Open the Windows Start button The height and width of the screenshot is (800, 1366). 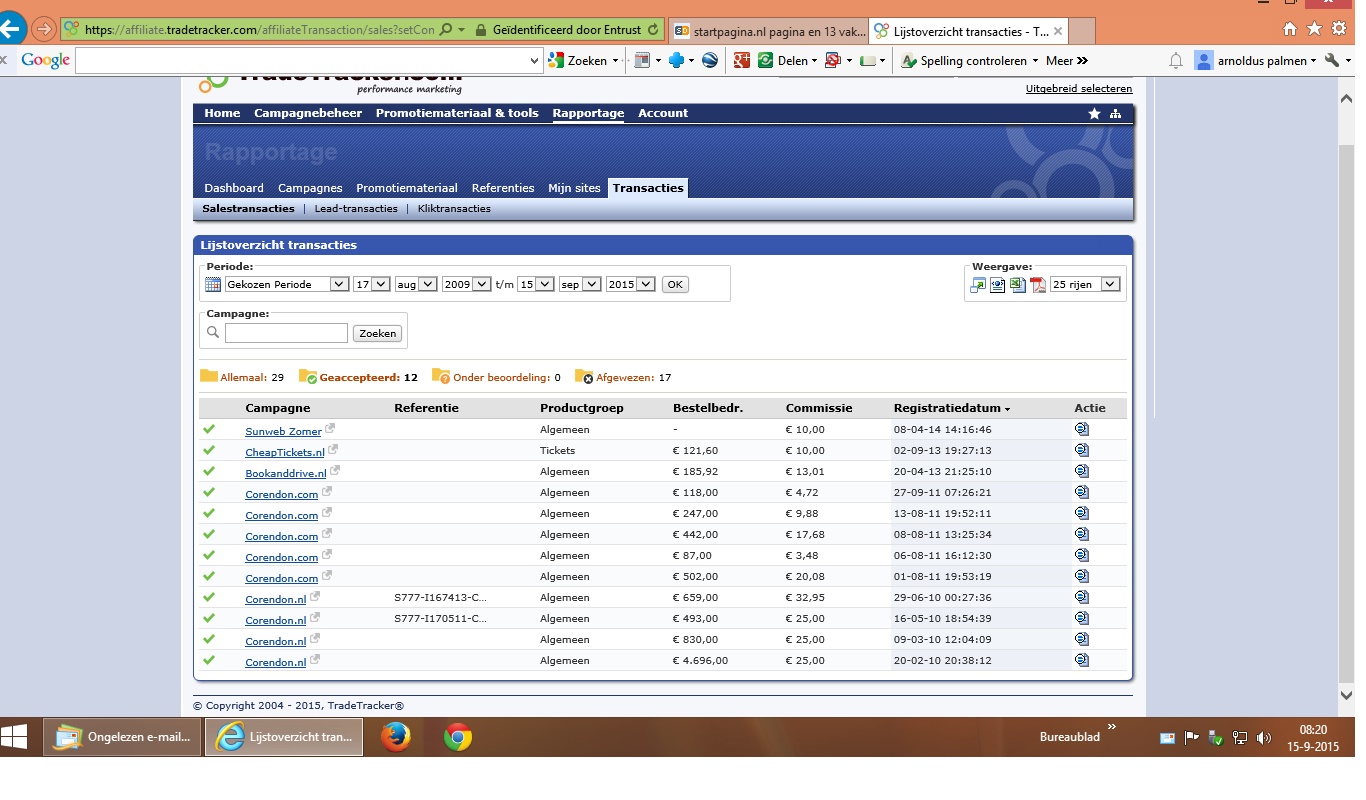[15, 738]
